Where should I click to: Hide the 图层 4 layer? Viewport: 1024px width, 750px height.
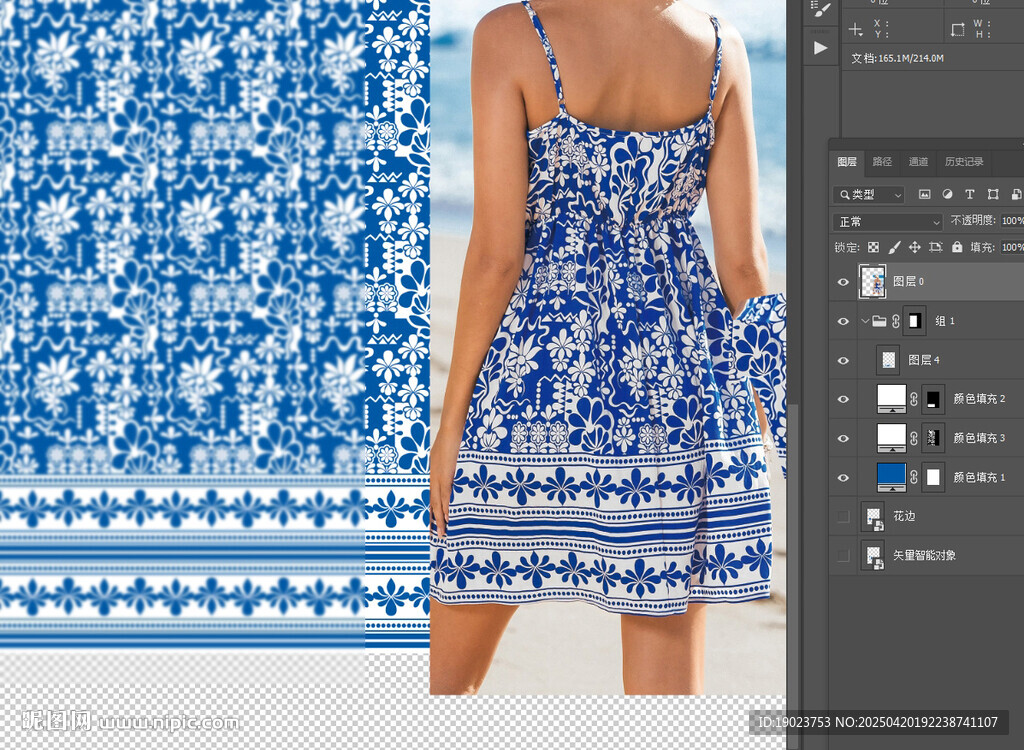point(843,361)
